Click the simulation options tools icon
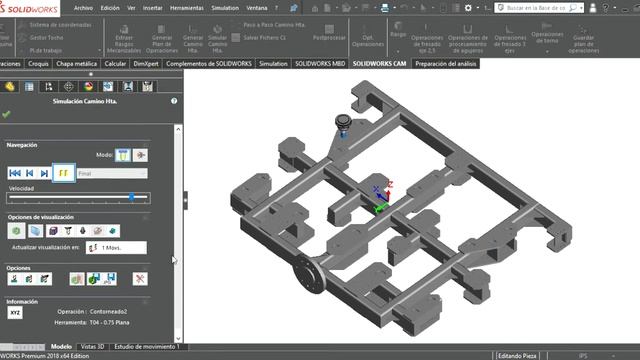This screenshot has height=360, width=640. (140, 279)
